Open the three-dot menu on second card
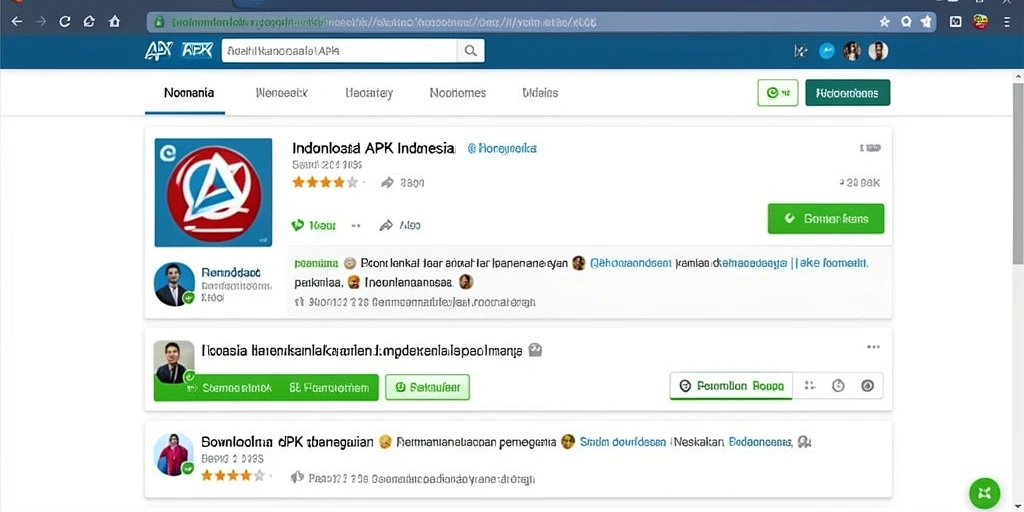Screen dimensions: 1024x512 point(873,347)
